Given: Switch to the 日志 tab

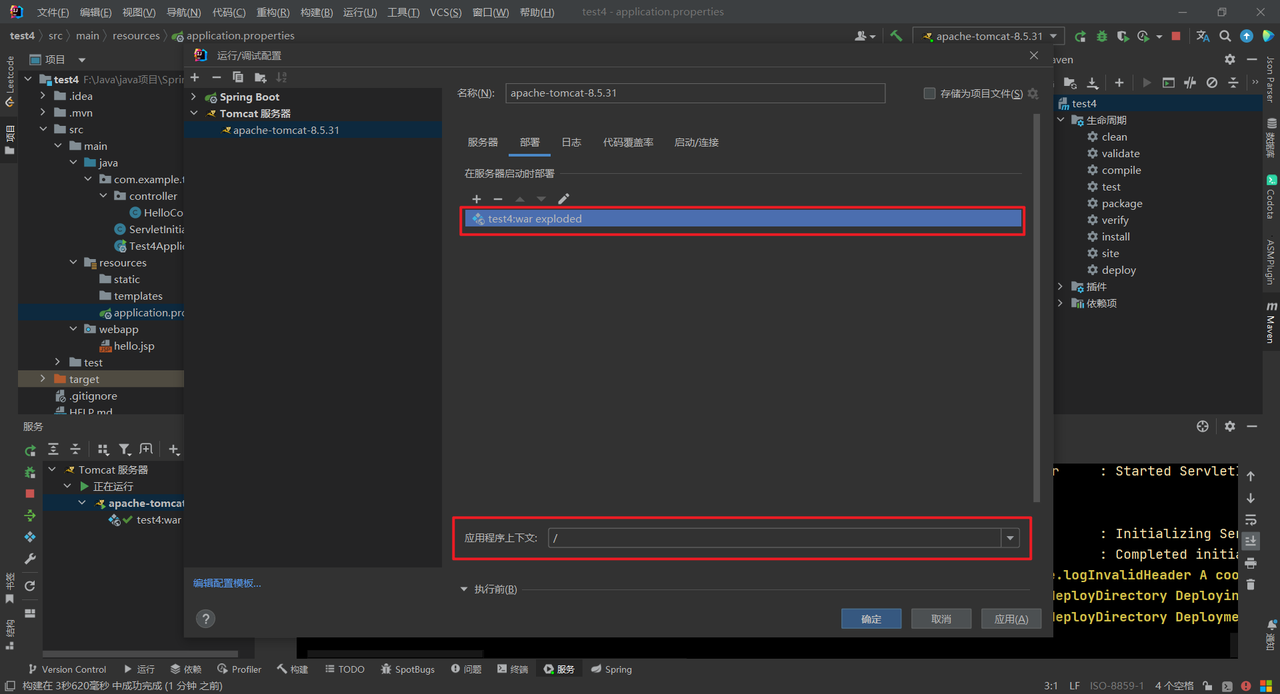Looking at the screenshot, I should point(571,142).
